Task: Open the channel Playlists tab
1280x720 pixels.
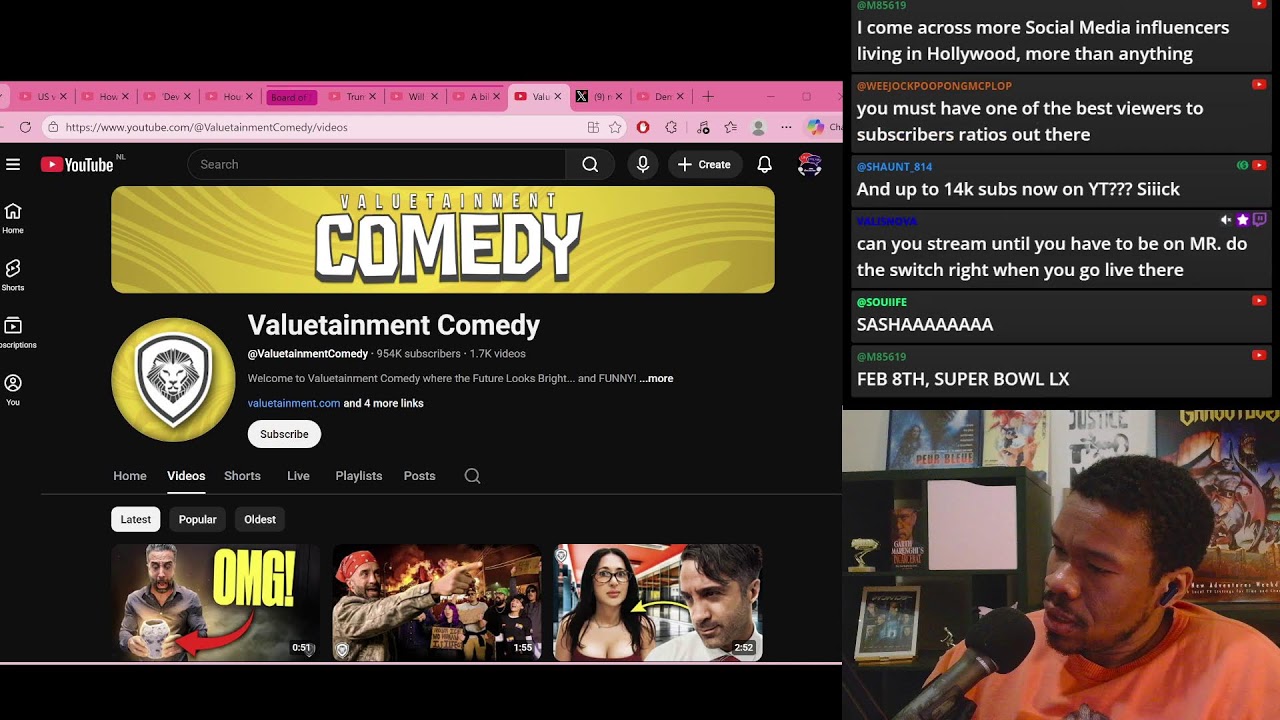Action: tap(359, 476)
